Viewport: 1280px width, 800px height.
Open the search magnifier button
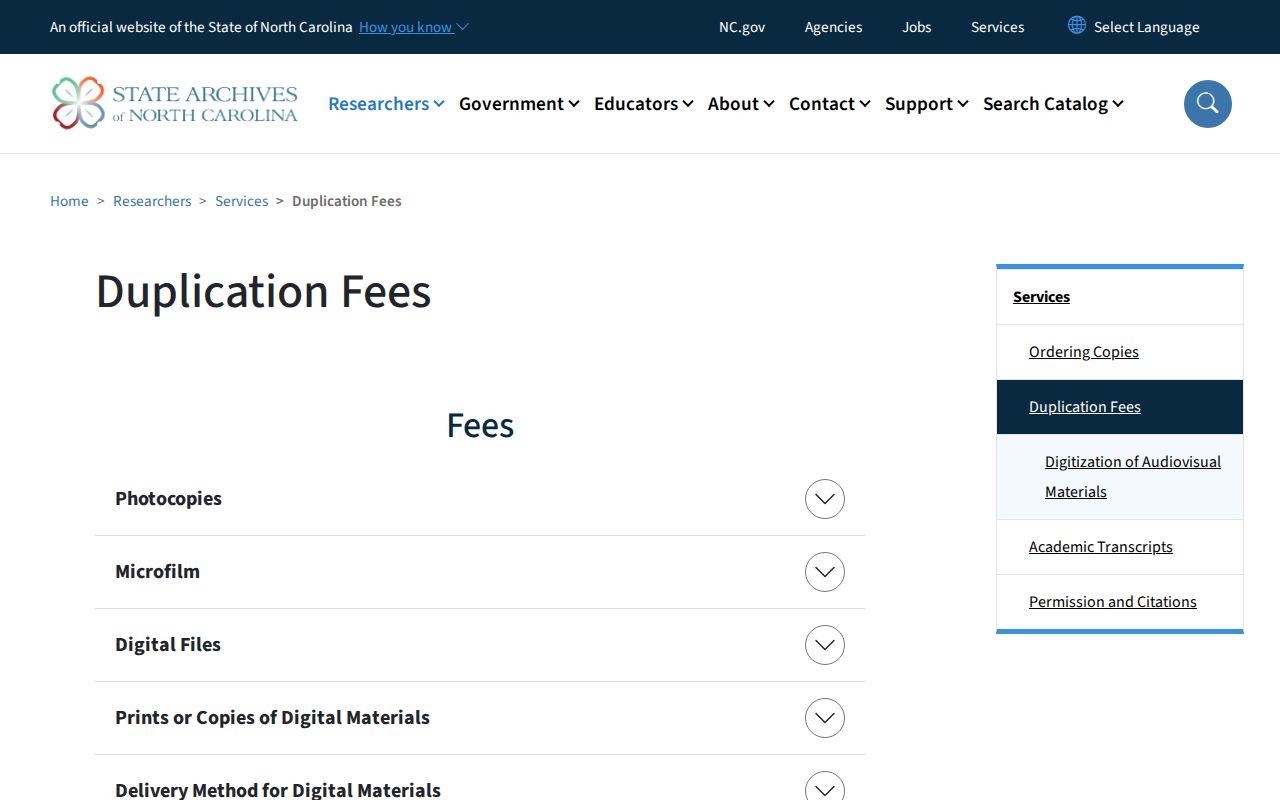click(1208, 104)
